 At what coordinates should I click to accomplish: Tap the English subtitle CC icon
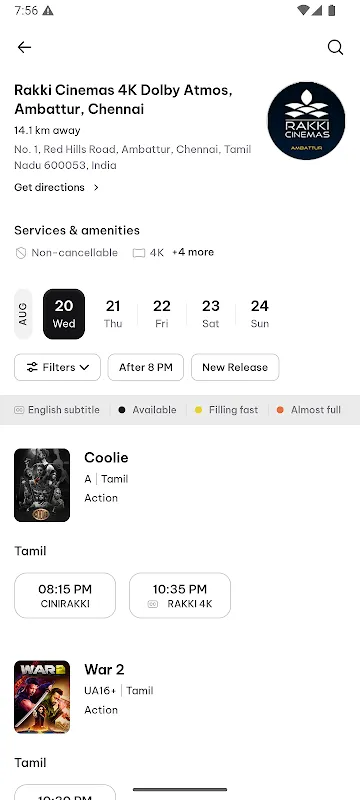click(x=19, y=410)
